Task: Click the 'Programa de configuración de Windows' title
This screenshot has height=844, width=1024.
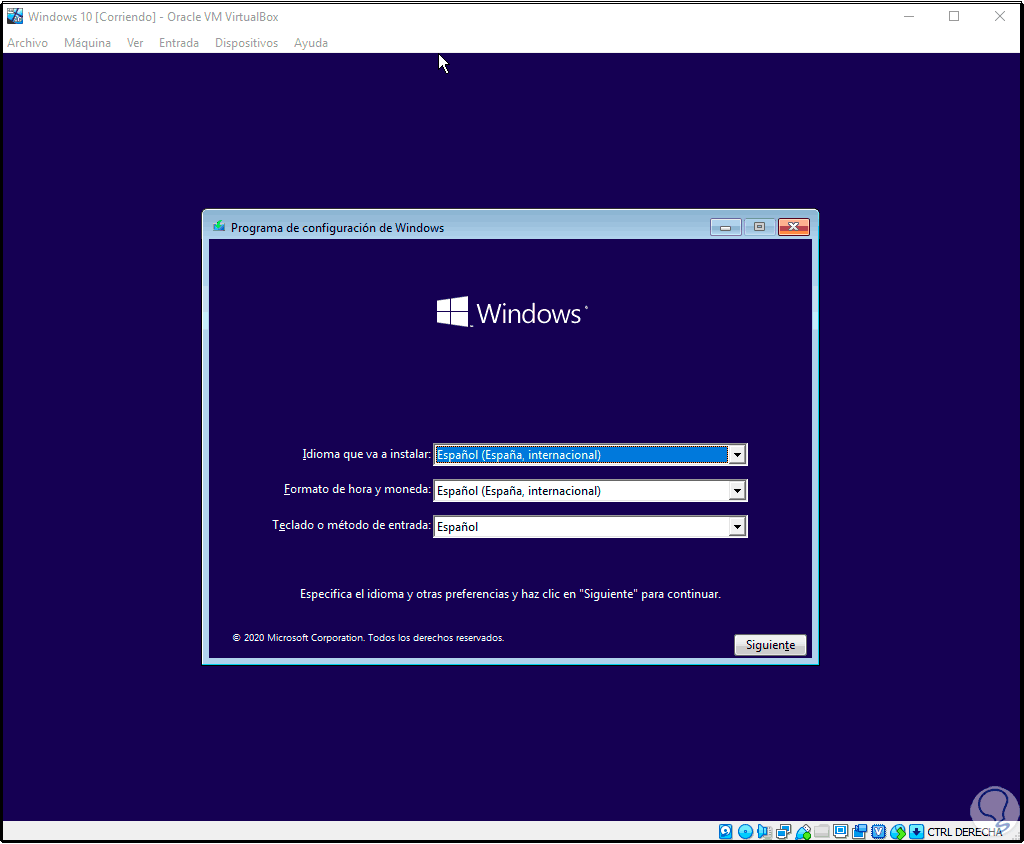Action: pyautogui.click(x=337, y=228)
